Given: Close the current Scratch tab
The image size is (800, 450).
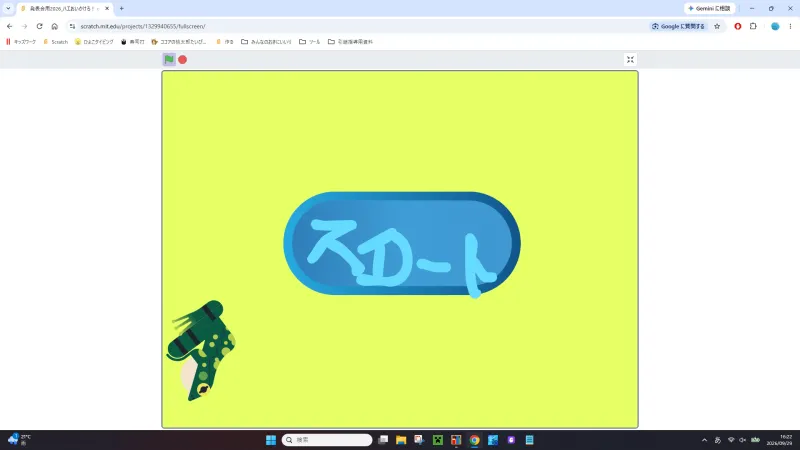Looking at the screenshot, I should (107, 9).
